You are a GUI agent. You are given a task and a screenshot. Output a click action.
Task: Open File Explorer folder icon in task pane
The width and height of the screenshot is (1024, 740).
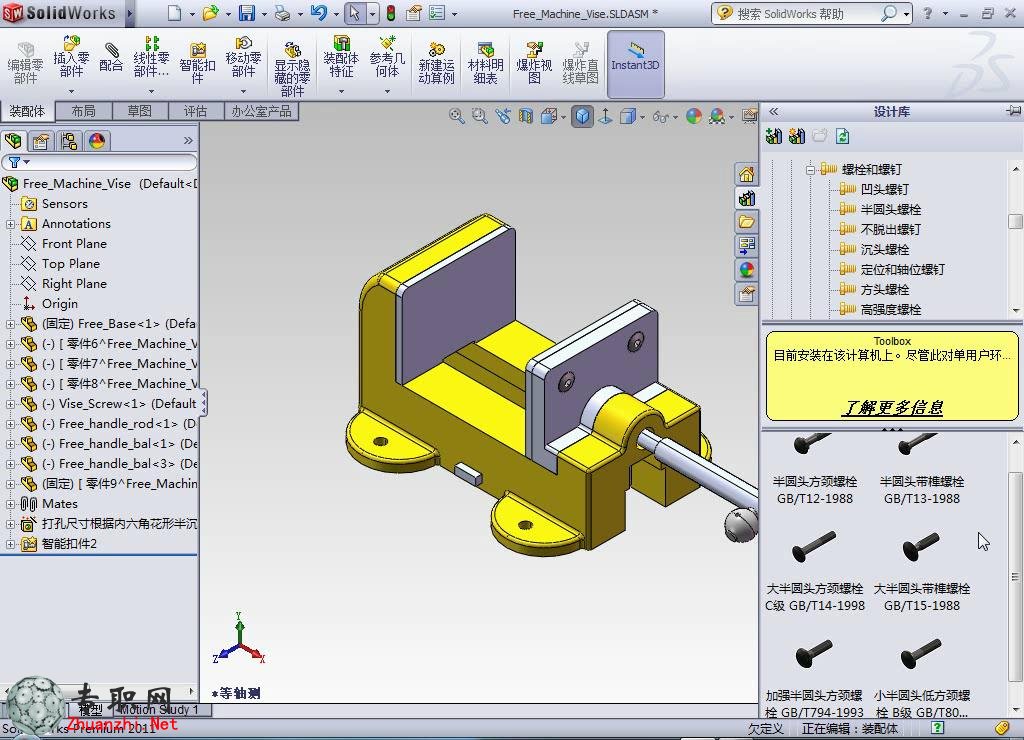(746, 221)
